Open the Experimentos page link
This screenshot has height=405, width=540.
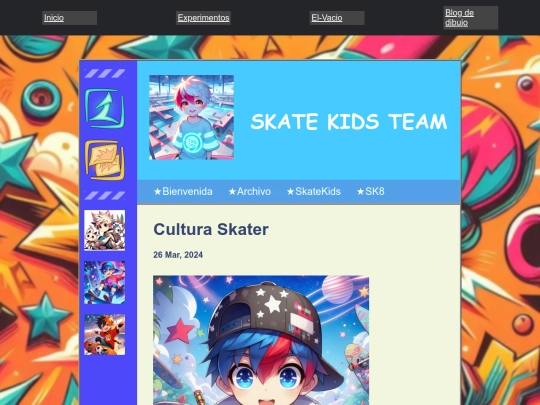[x=204, y=18]
